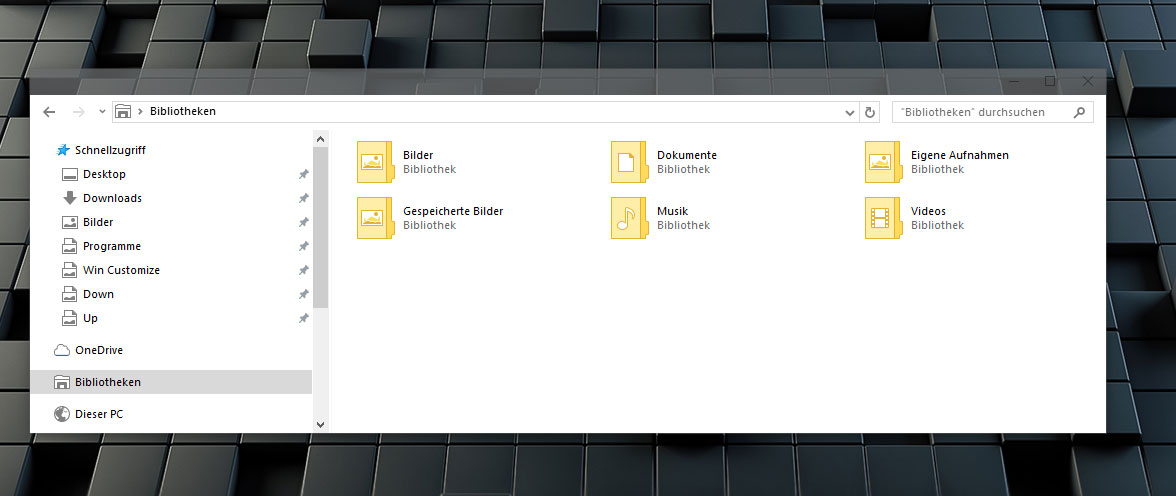
Task: Click the Eigene Aufnahmen label
Action: (x=960, y=155)
